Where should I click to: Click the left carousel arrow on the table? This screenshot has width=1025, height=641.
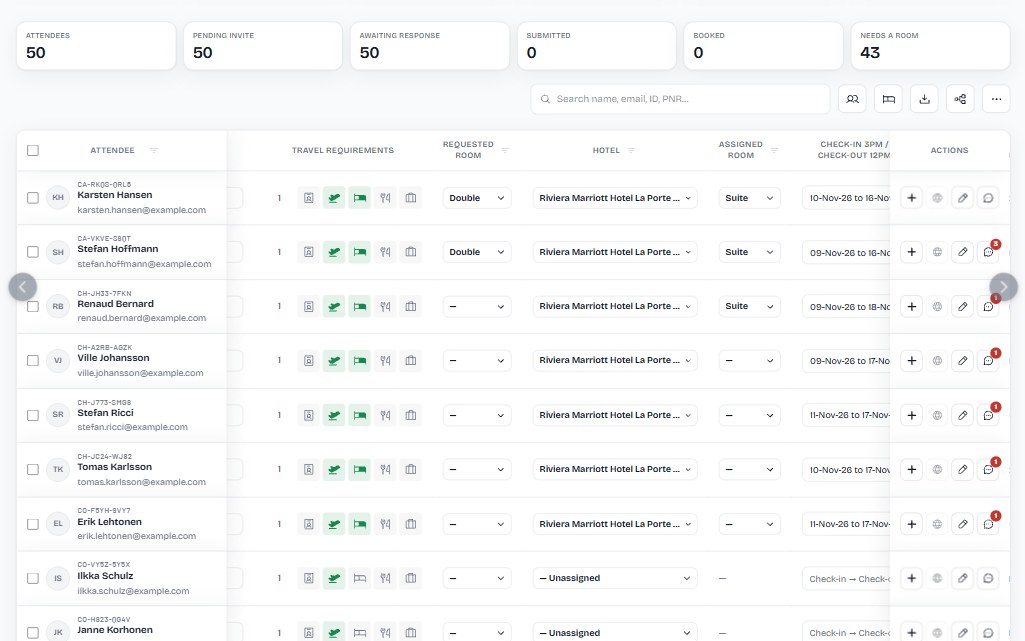(22, 287)
